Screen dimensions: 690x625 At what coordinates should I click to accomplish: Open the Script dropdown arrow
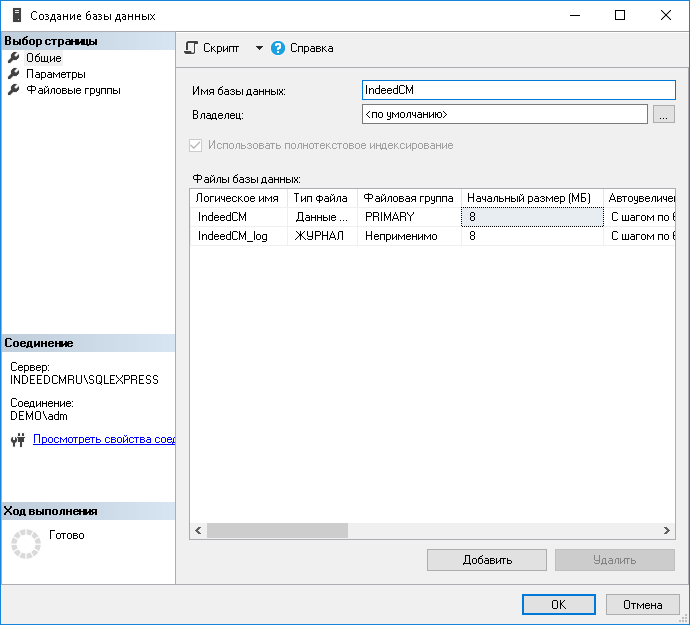[258, 48]
